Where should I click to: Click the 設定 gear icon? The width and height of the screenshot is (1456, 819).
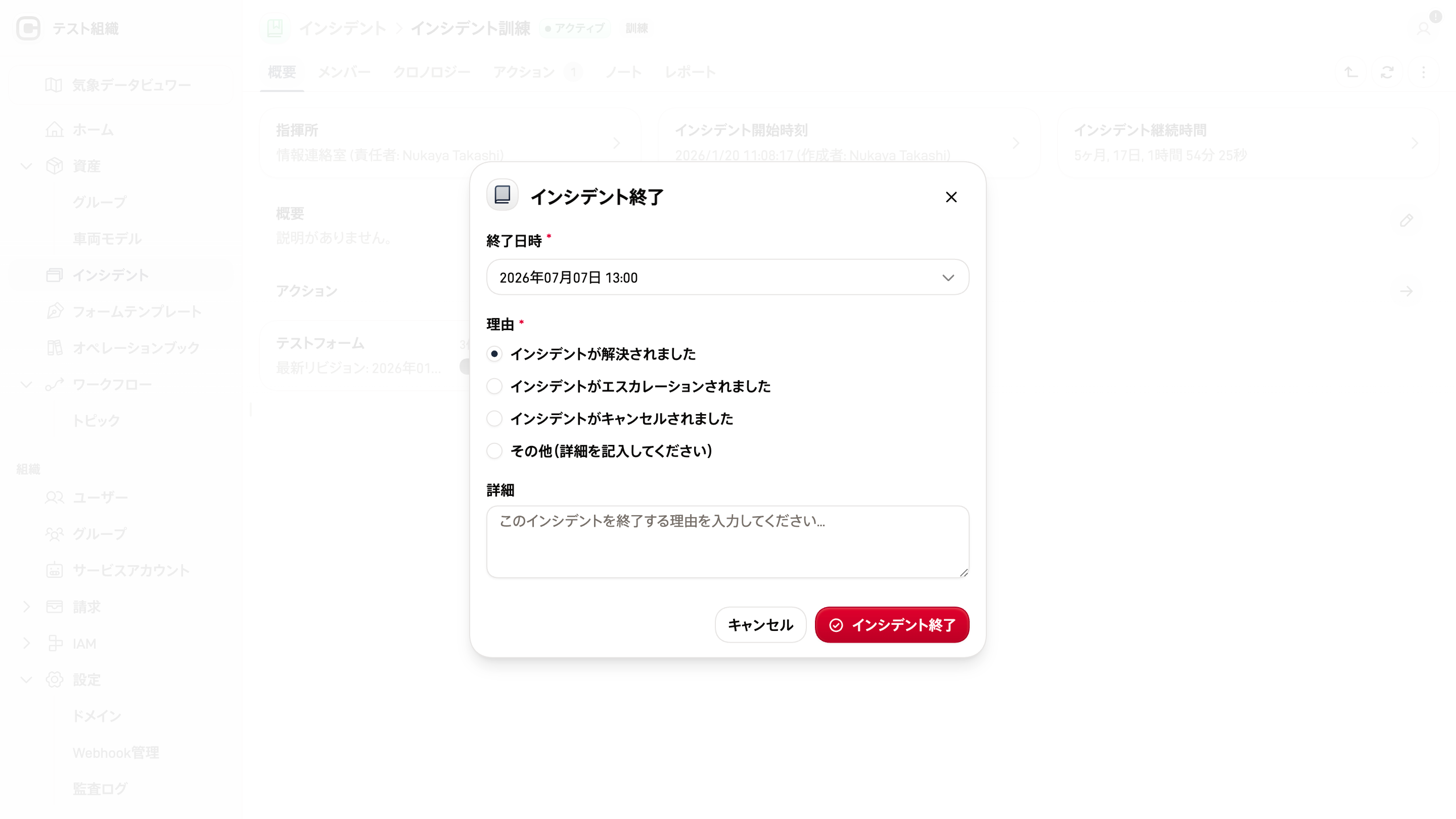click(x=54, y=679)
